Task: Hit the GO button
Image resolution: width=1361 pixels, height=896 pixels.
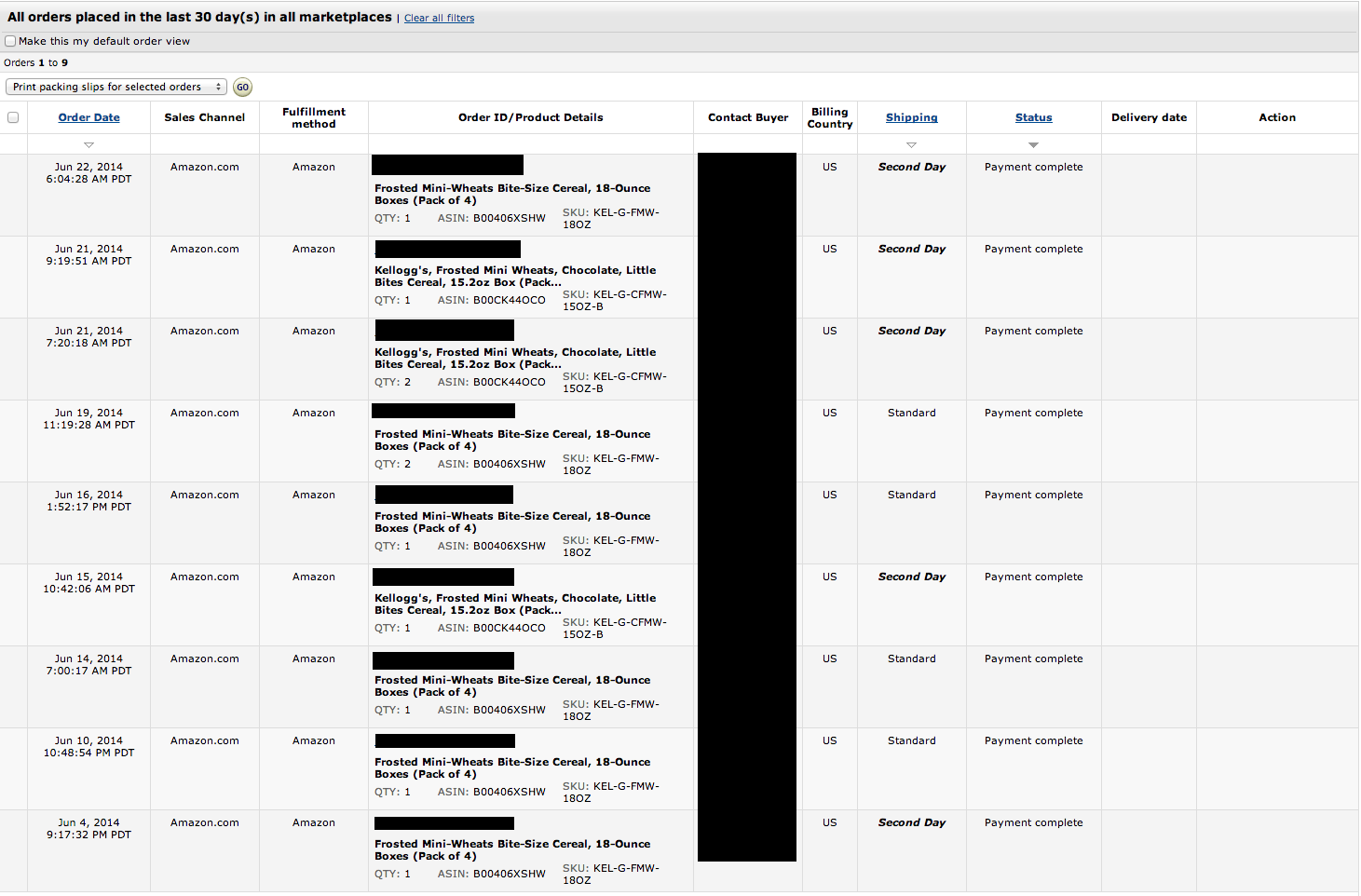Action: 242,87
